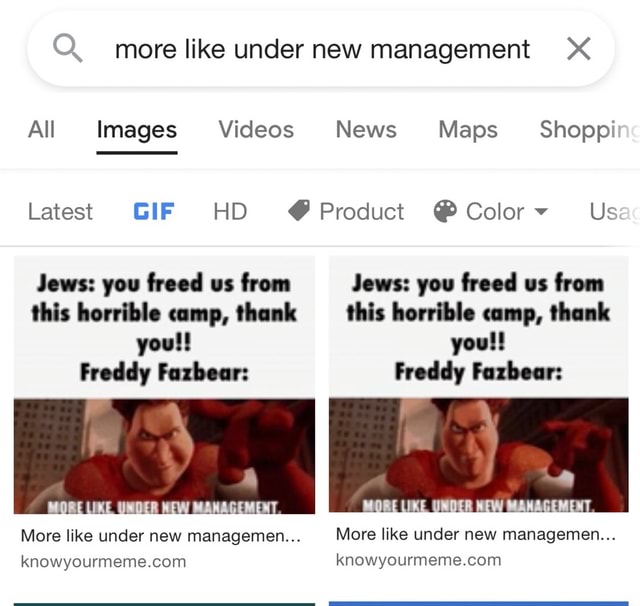The height and width of the screenshot is (606, 640).
Task: Expand the Color dropdown arrow
Action: 541,211
